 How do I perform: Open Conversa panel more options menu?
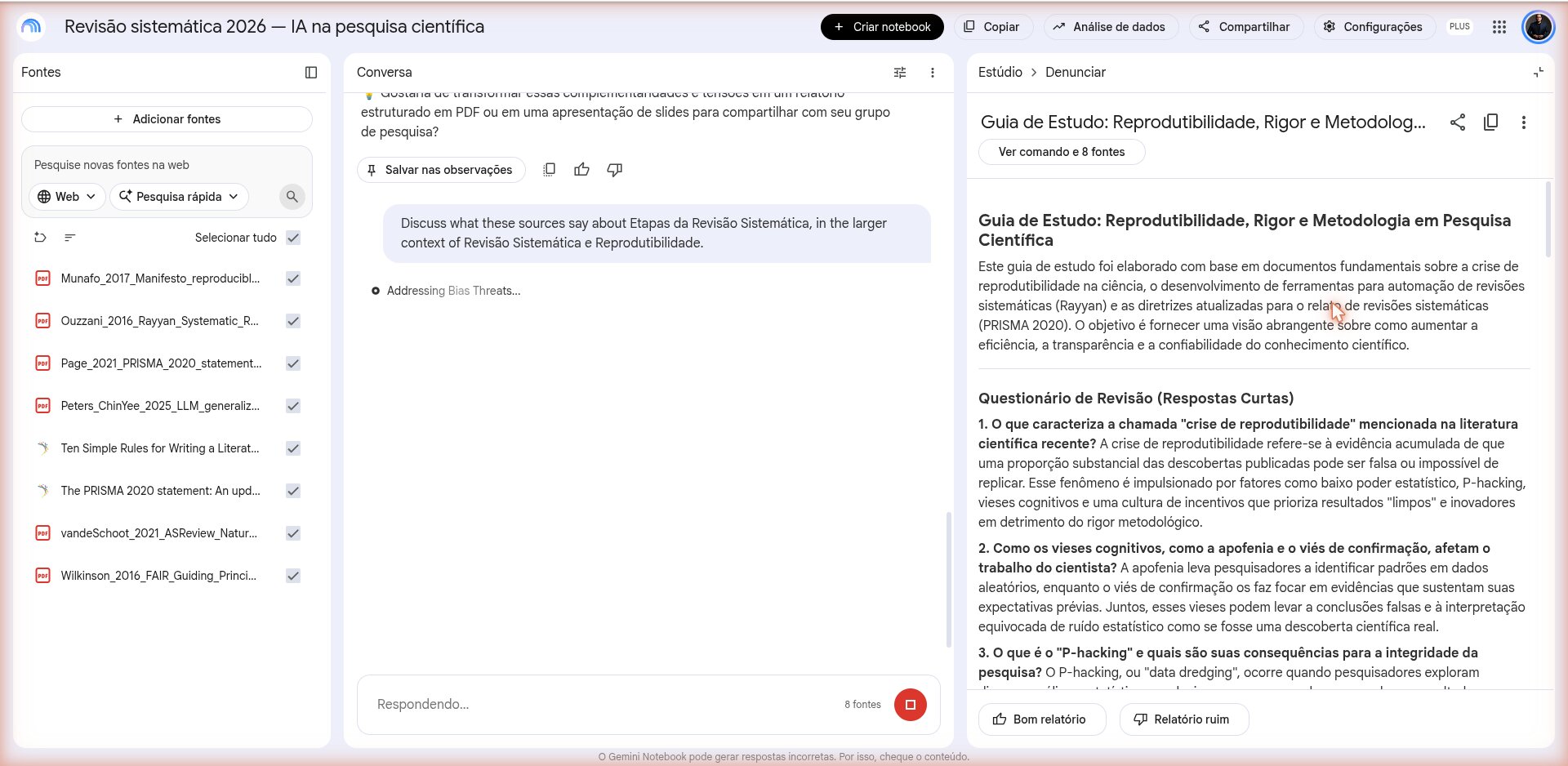(x=933, y=73)
